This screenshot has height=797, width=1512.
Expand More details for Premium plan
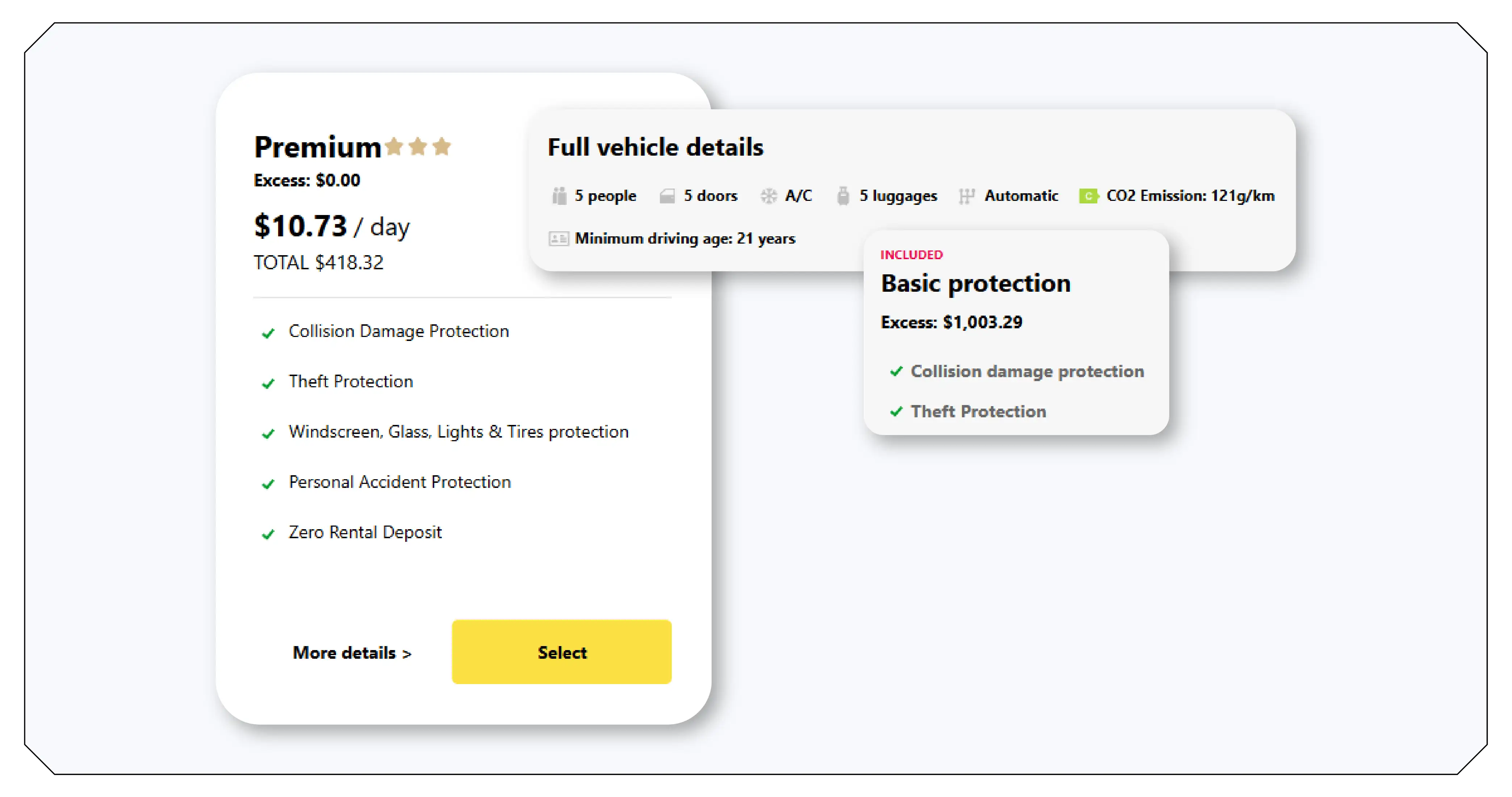click(352, 652)
